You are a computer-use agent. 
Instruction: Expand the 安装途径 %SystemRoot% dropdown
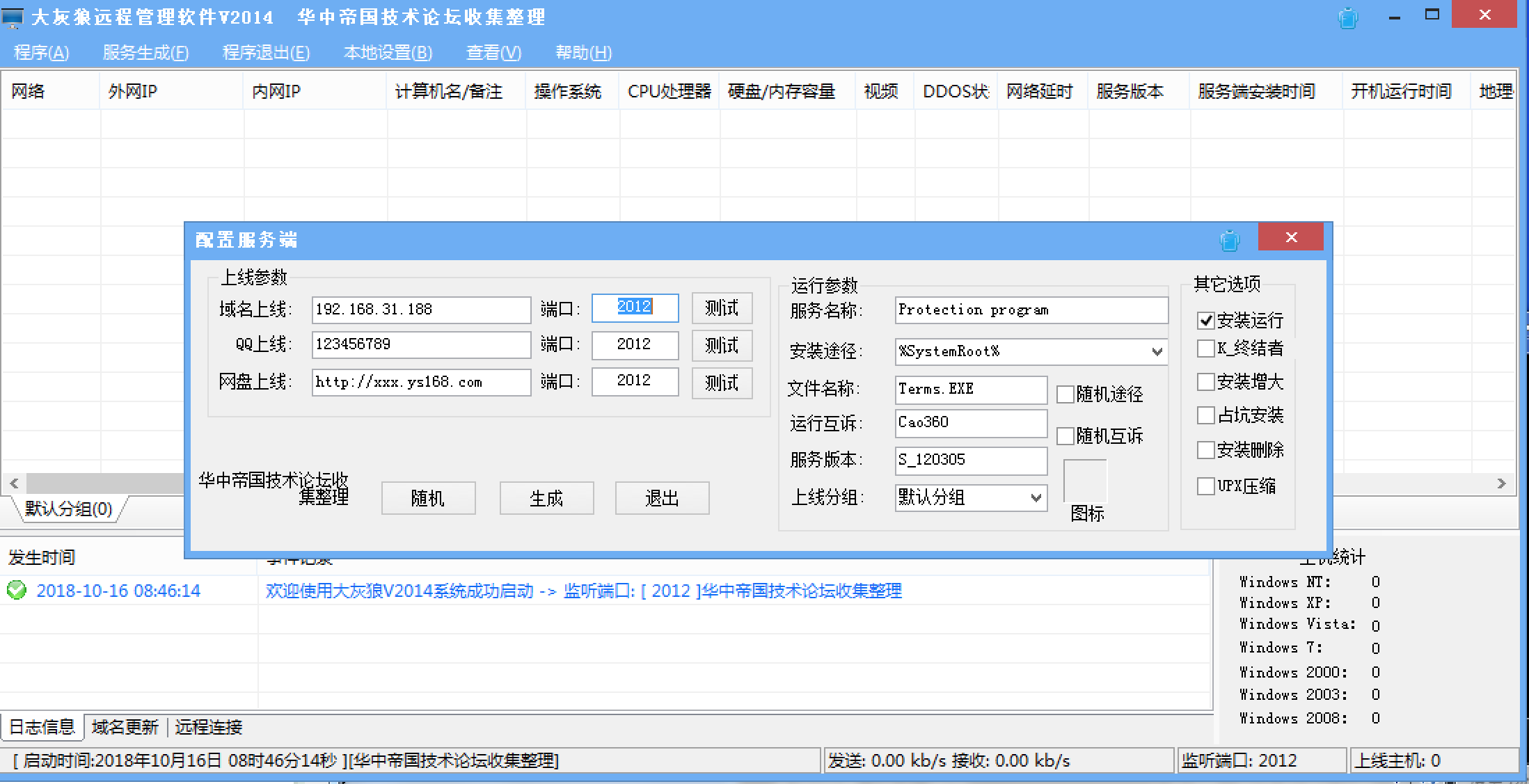point(1157,351)
